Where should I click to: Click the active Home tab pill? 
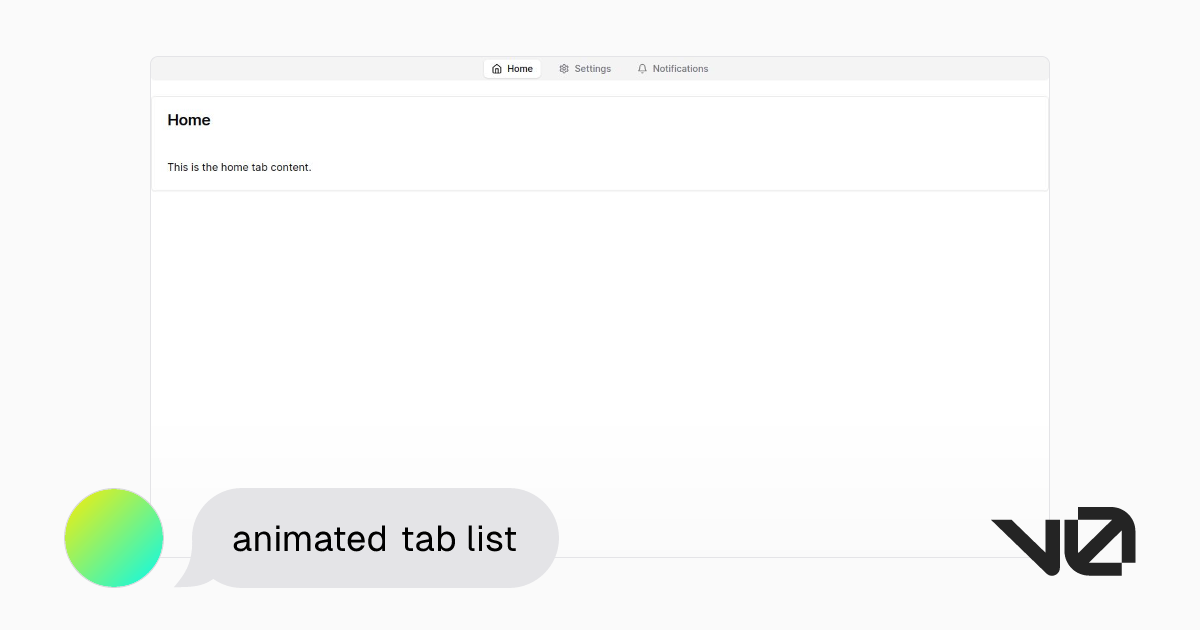(x=512, y=68)
